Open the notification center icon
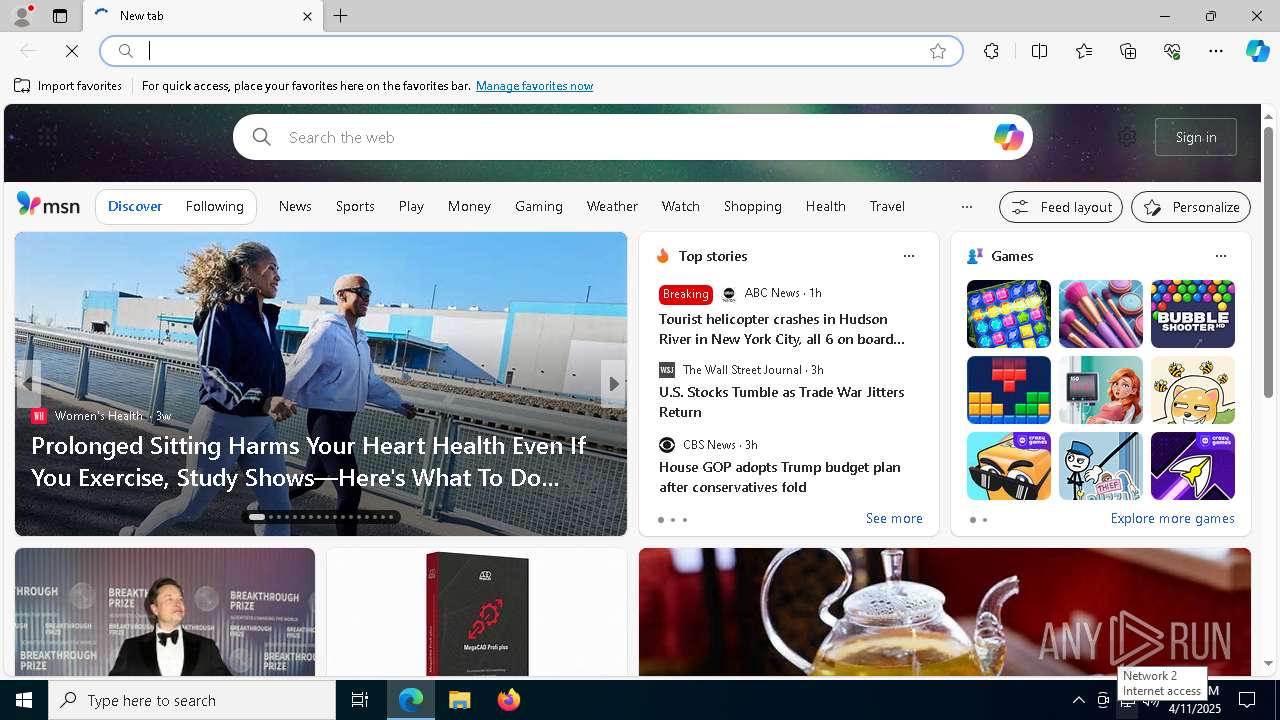 1247,700
